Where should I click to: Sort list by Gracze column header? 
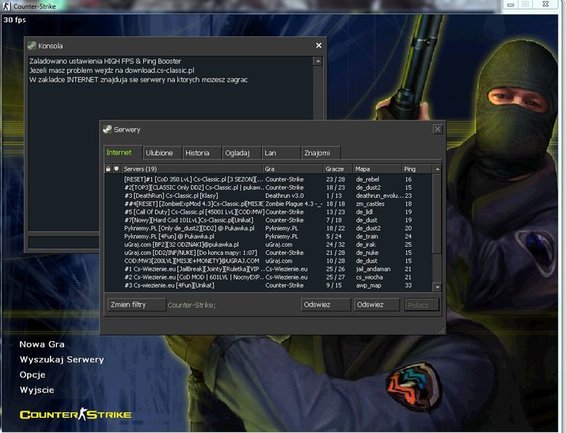338,169
